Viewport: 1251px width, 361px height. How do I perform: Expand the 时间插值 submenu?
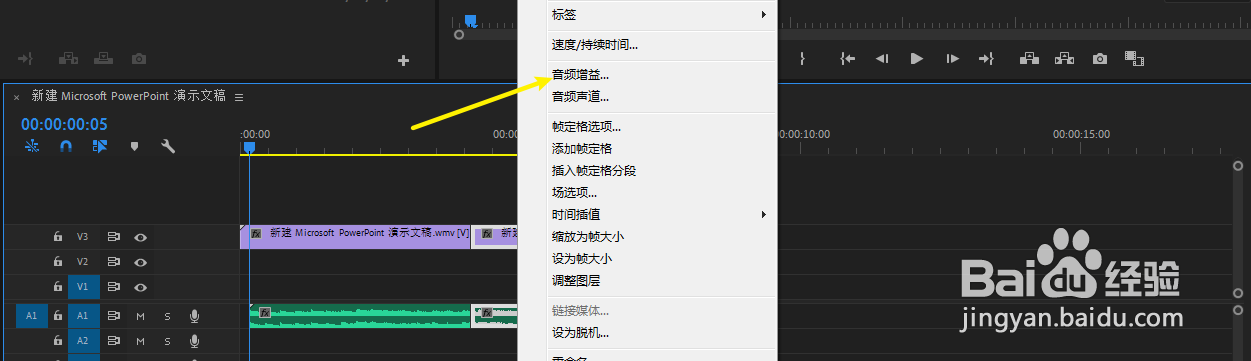point(647,214)
